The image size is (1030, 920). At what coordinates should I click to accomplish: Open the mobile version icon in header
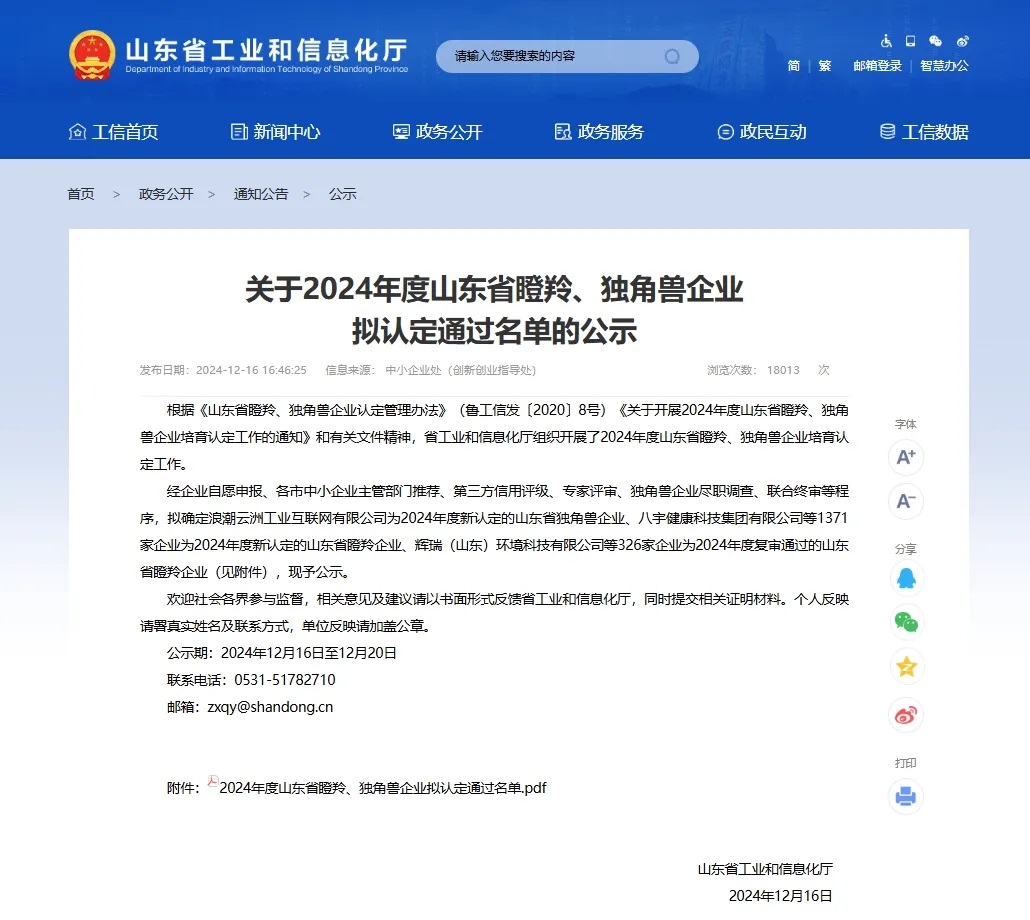click(910, 41)
